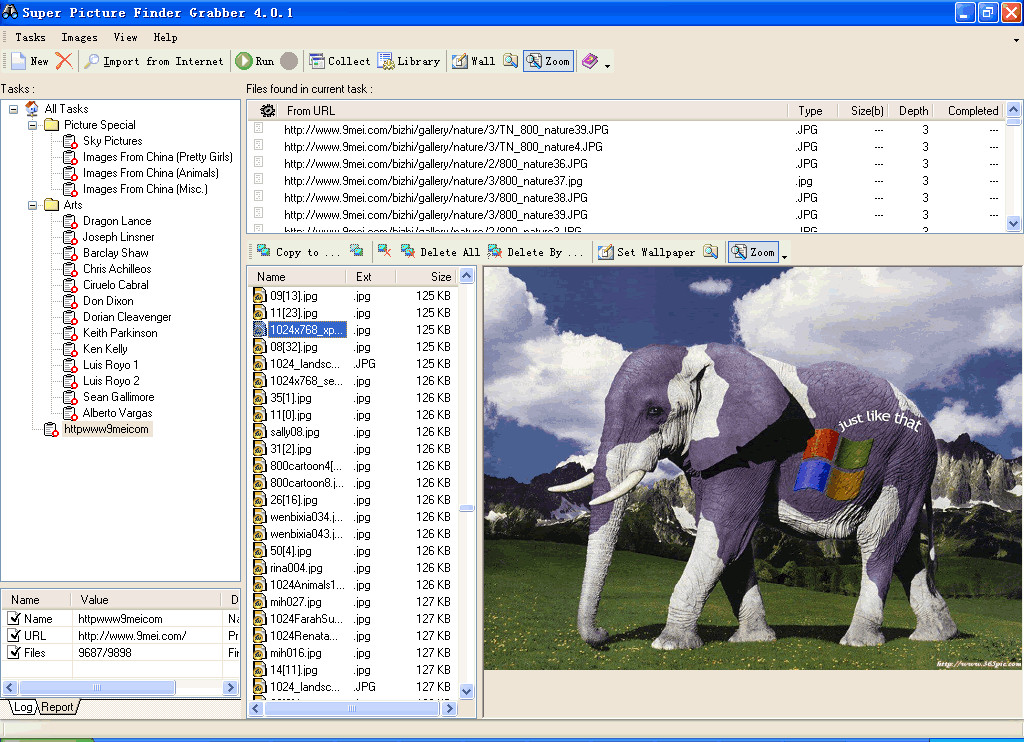Screen dimensions: 1024x742
Task: Click the menu bar overflow arrow
Action: coord(1016,40)
